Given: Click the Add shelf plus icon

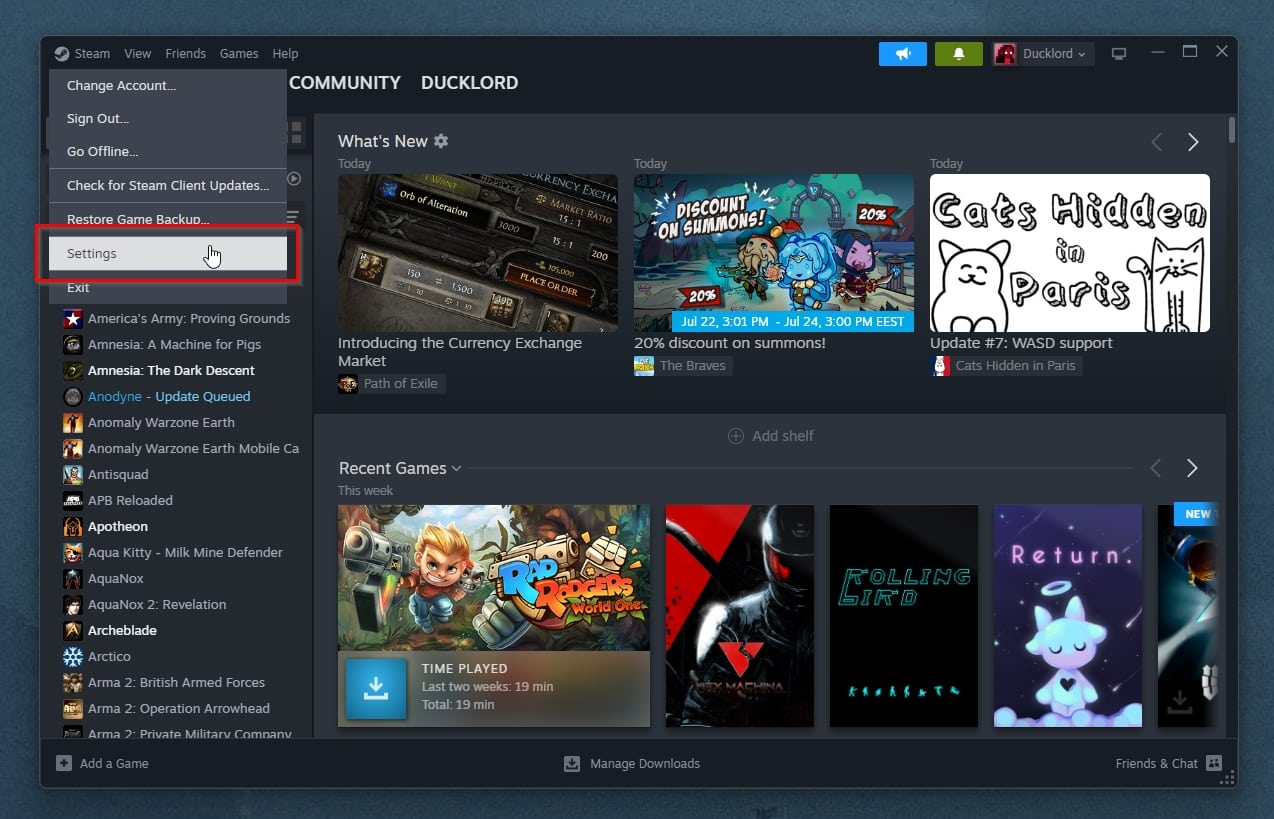Looking at the screenshot, I should 736,436.
